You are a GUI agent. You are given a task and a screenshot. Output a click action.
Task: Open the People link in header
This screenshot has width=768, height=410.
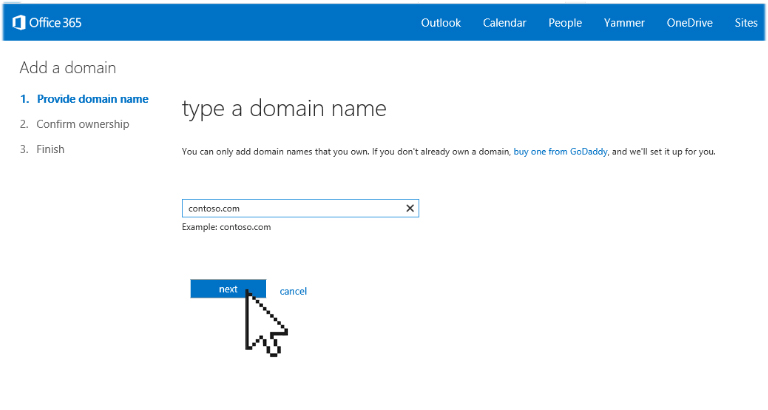coord(565,23)
